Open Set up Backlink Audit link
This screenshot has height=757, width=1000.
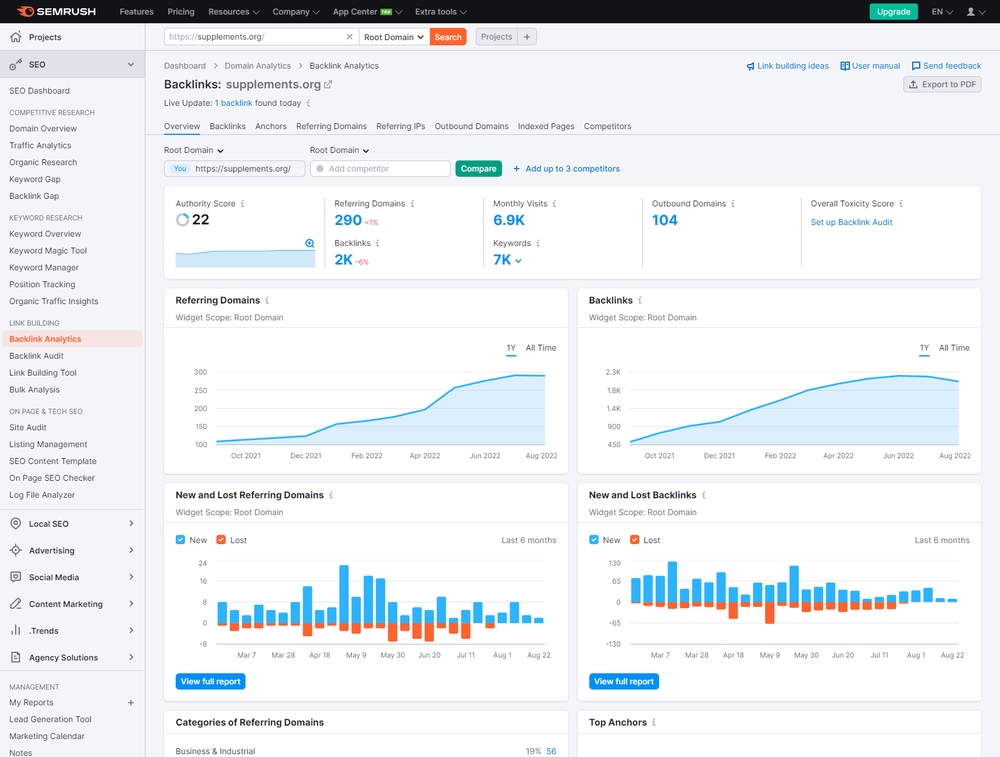click(x=852, y=221)
